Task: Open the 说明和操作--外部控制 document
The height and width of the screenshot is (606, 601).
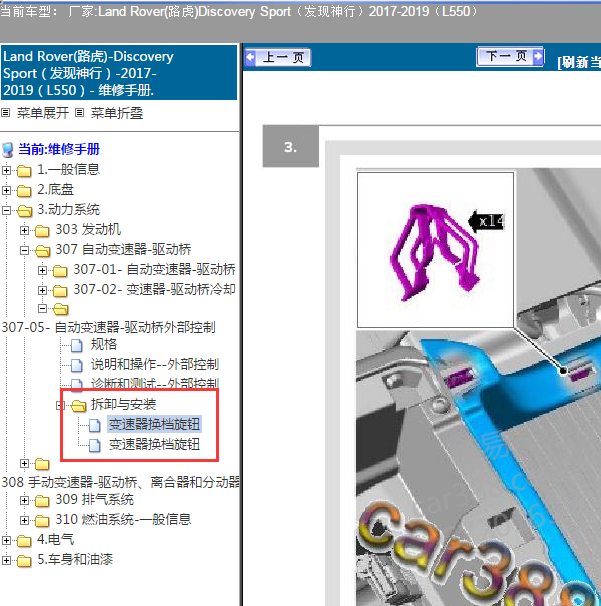Action: tap(155, 364)
